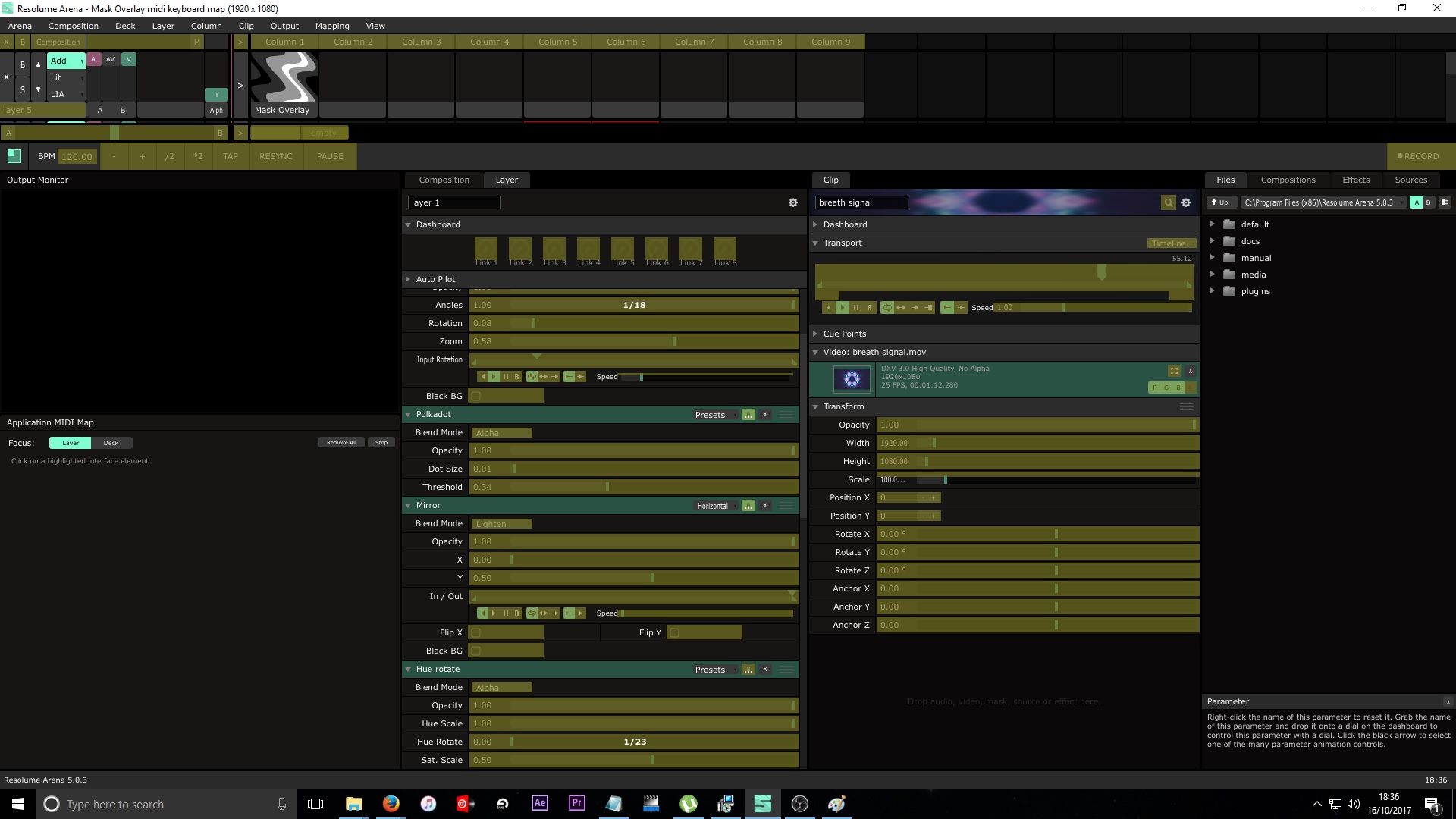Open the Resolume Arena taskbar icon
This screenshot has width=1456, height=819.
pos(762,804)
